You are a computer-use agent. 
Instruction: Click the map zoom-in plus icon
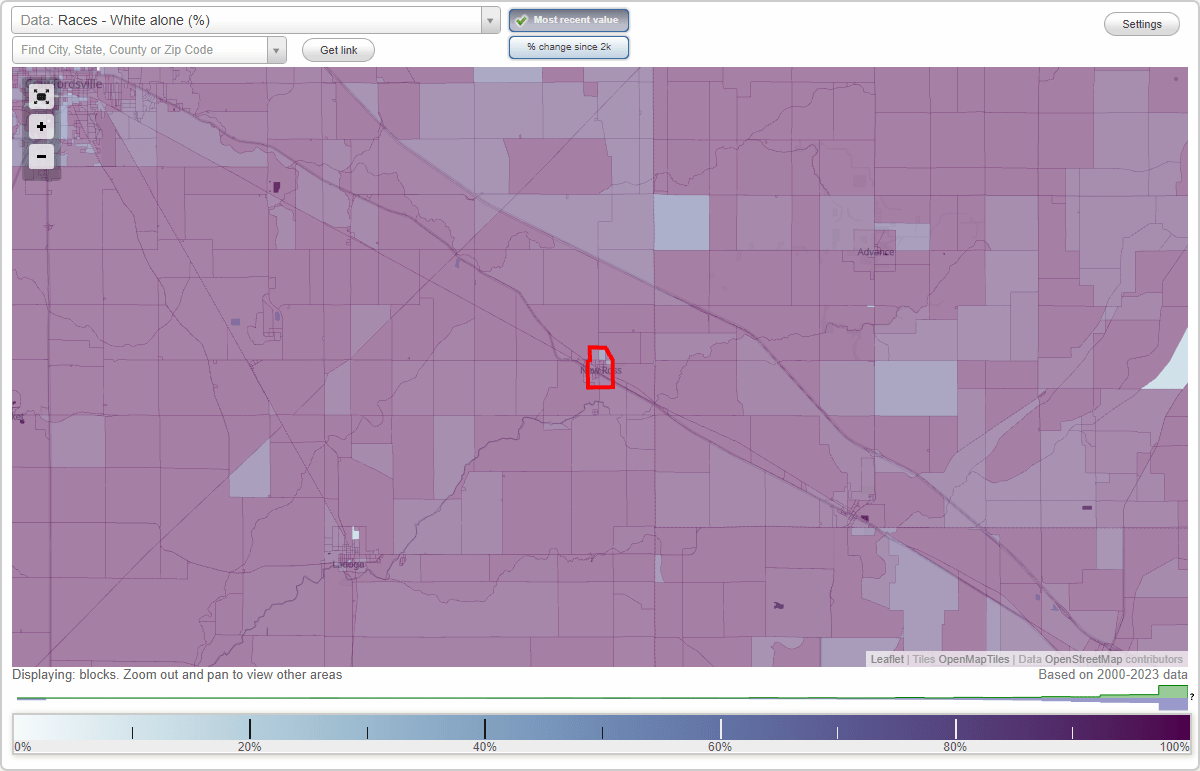41,126
